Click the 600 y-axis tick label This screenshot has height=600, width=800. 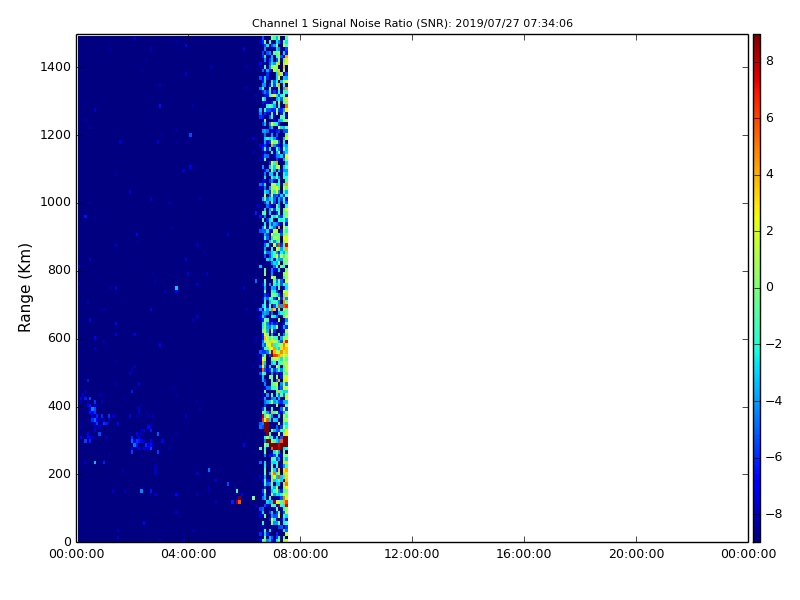59,338
